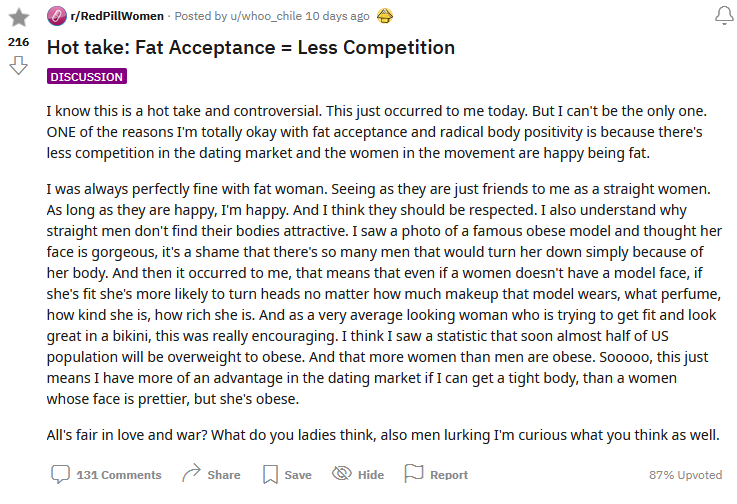Click the 'Report' text label
The width and height of the screenshot is (737, 504).
pyautogui.click(x=449, y=475)
